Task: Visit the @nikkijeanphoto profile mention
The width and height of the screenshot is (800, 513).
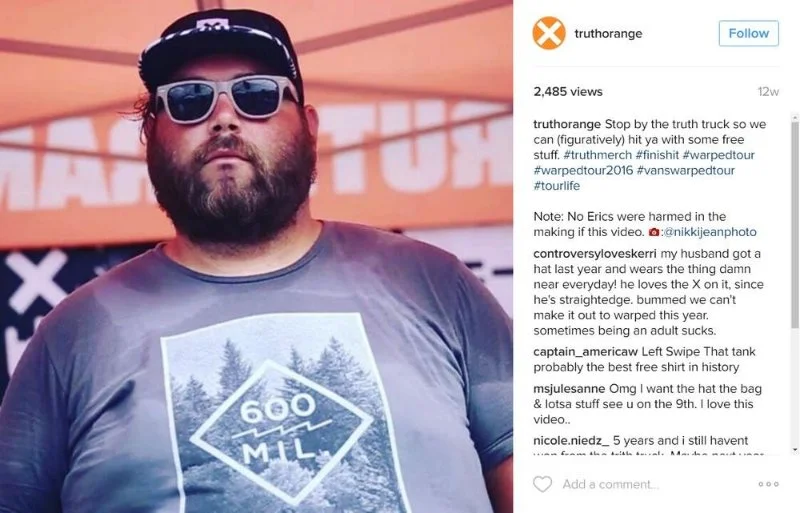Action: tap(710, 232)
